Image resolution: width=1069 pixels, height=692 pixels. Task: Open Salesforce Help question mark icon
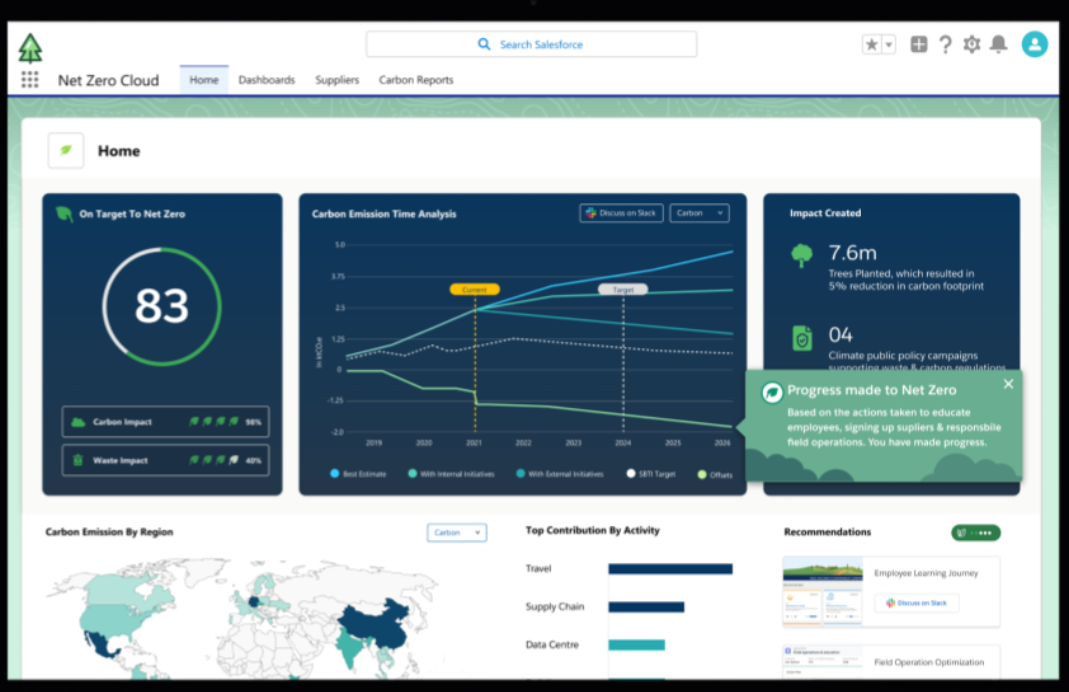pos(944,44)
